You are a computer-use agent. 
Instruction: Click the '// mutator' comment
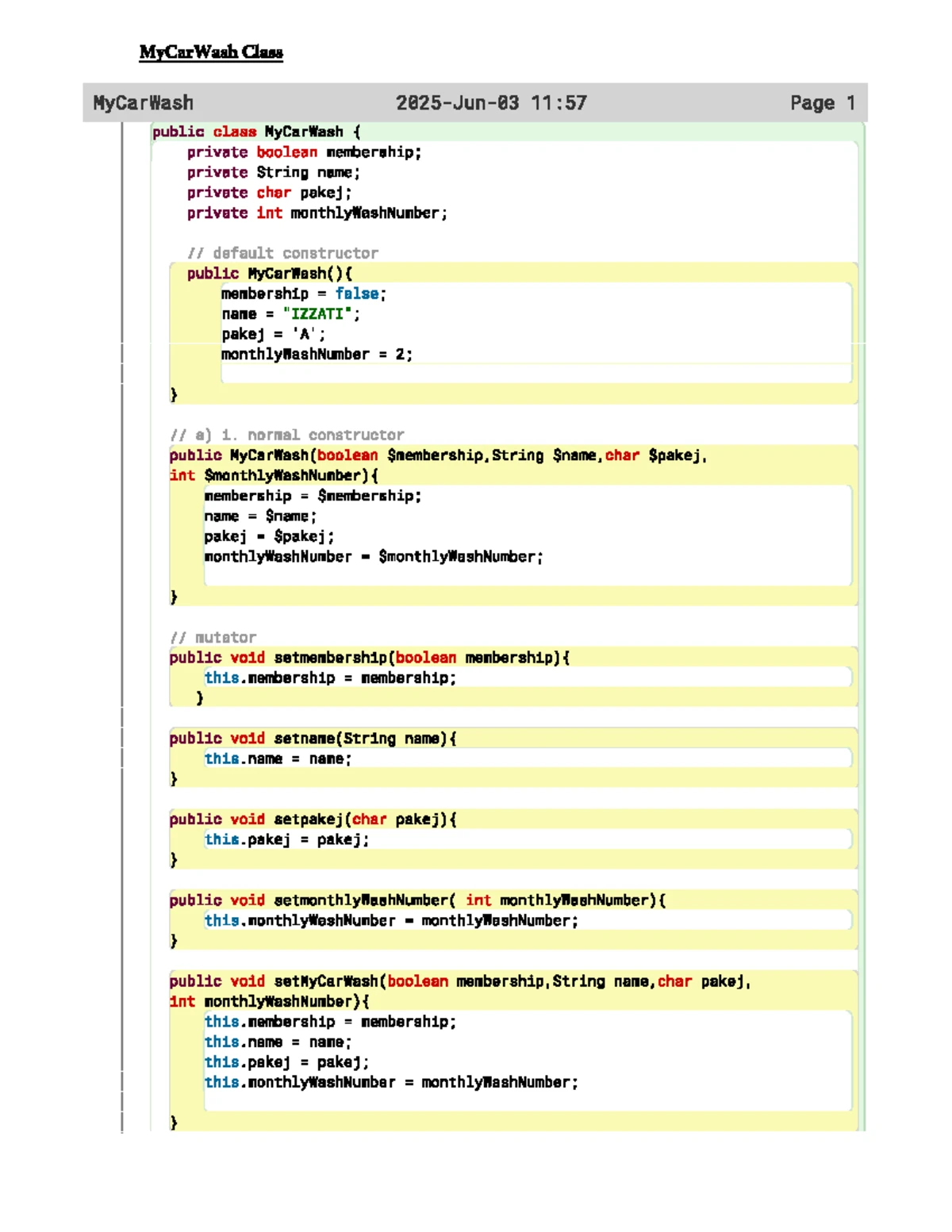[213, 638]
